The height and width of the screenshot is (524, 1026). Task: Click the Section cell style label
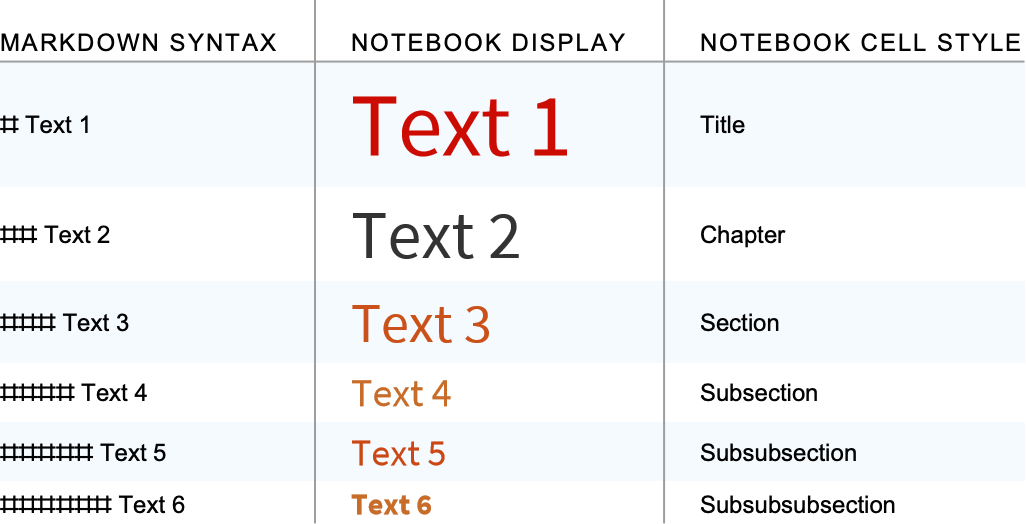739,323
